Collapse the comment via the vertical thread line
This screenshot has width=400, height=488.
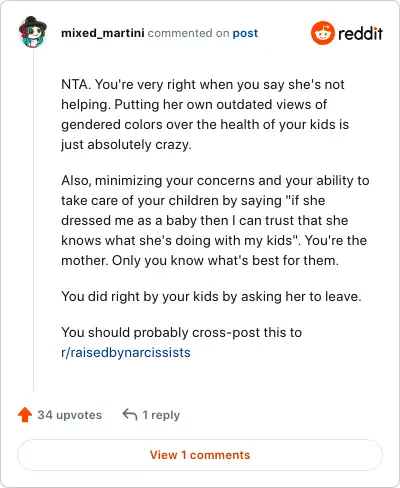tap(33, 220)
